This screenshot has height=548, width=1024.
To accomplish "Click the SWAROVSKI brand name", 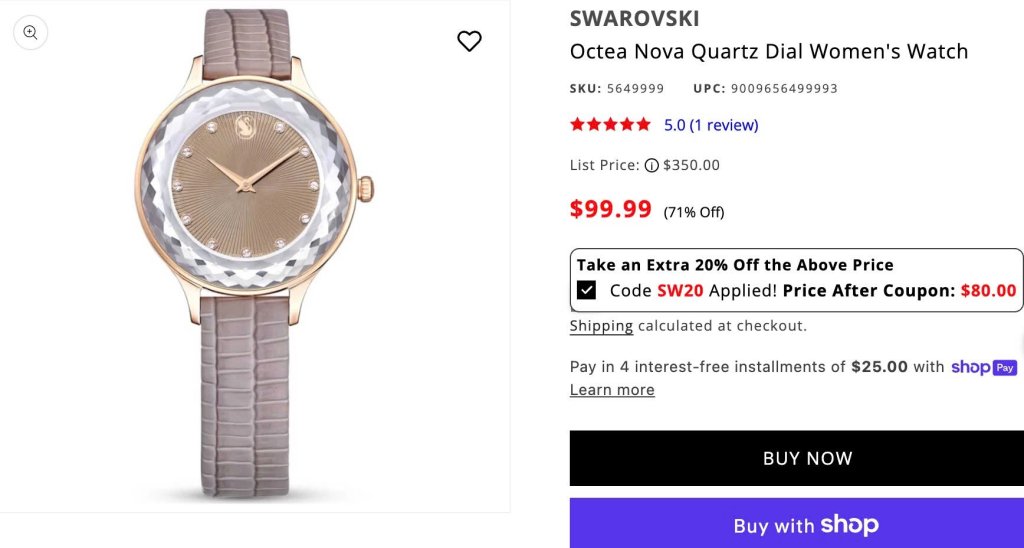I will pos(634,19).
